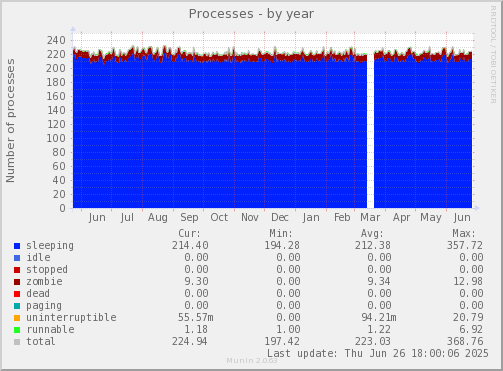Click the 'total' legend label
Image resolution: width=503 pixels, height=371 pixels.
tap(41, 341)
